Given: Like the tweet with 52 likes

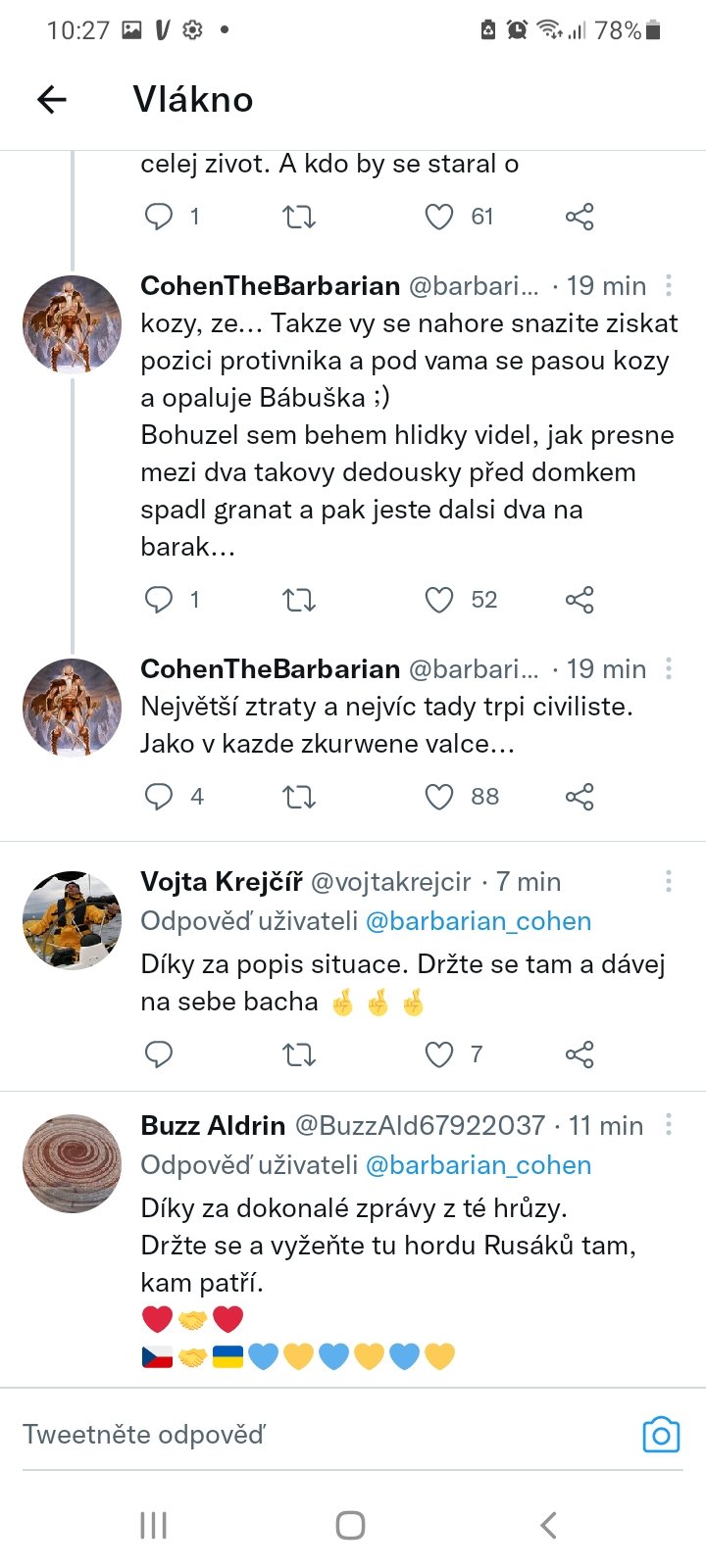Looking at the screenshot, I should 438,600.
